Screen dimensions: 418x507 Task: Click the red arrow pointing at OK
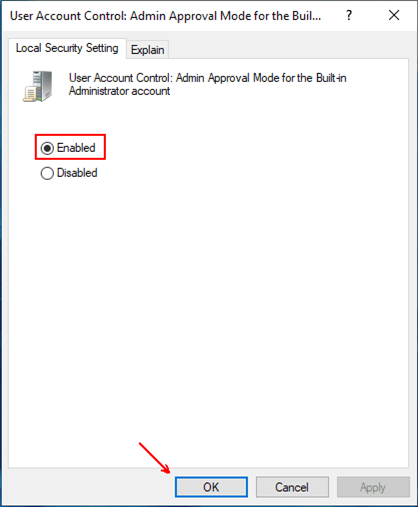click(155, 458)
